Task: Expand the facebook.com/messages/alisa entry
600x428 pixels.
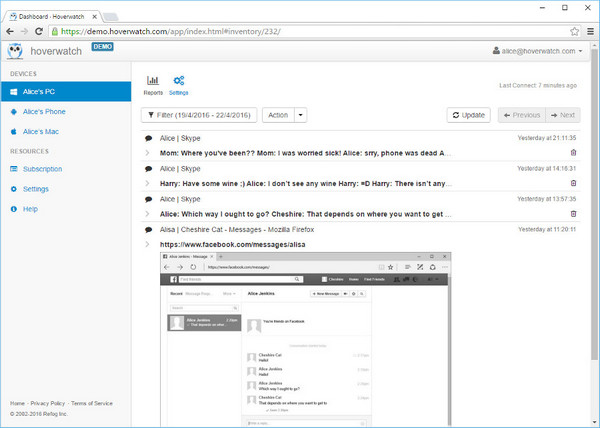Action: click(x=147, y=244)
